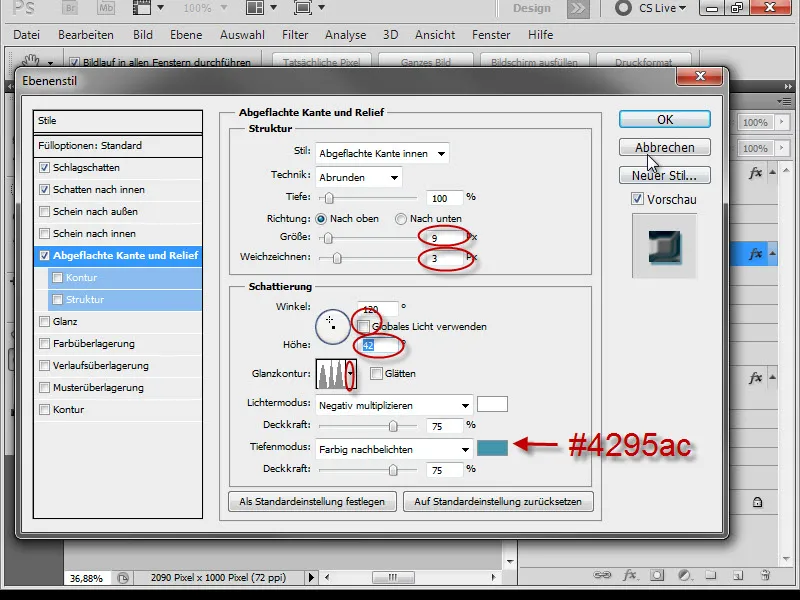
Task: Click the teal Tiefenmodus color swatch
Action: point(492,448)
